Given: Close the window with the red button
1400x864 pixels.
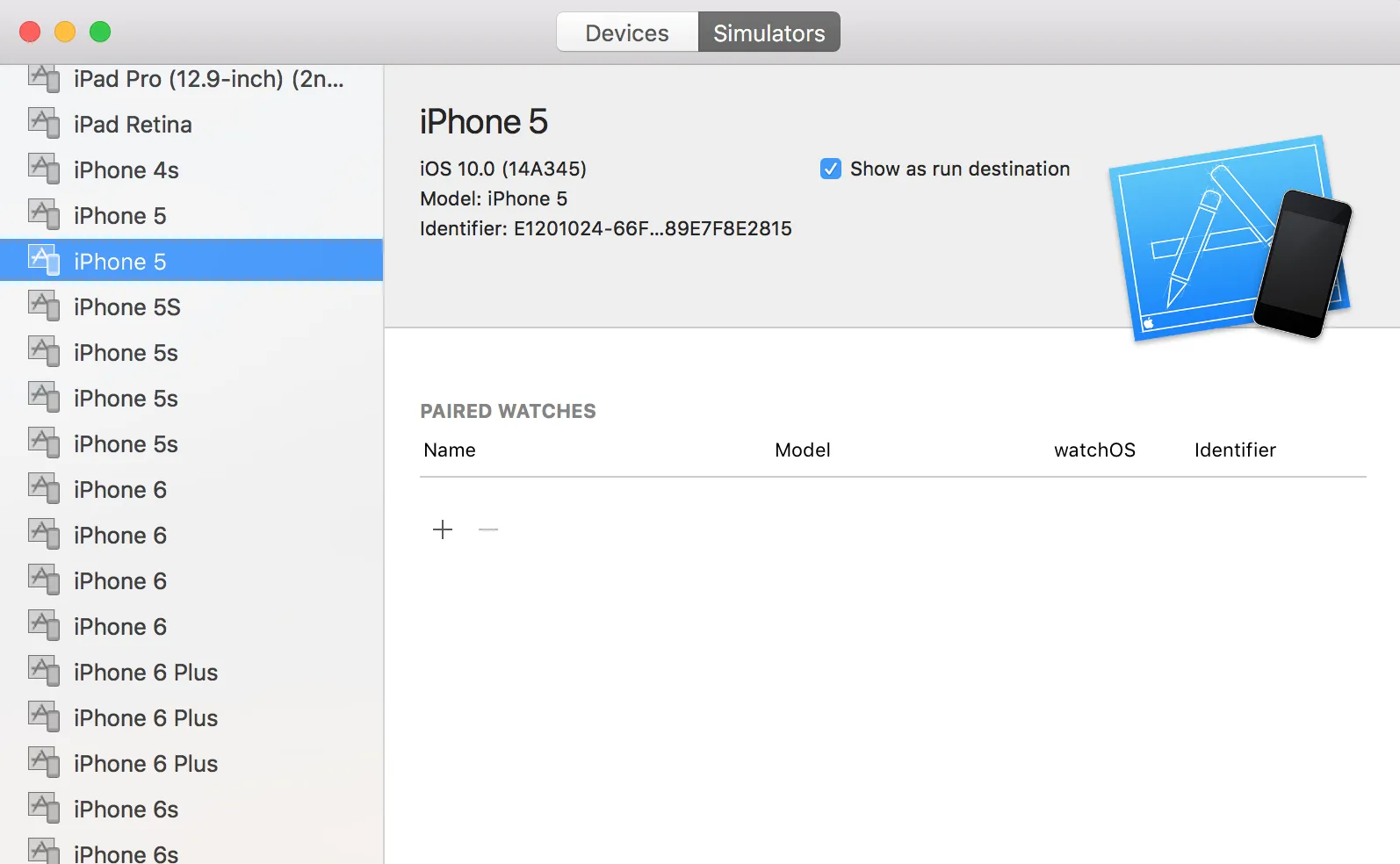Looking at the screenshot, I should coord(30,32).
